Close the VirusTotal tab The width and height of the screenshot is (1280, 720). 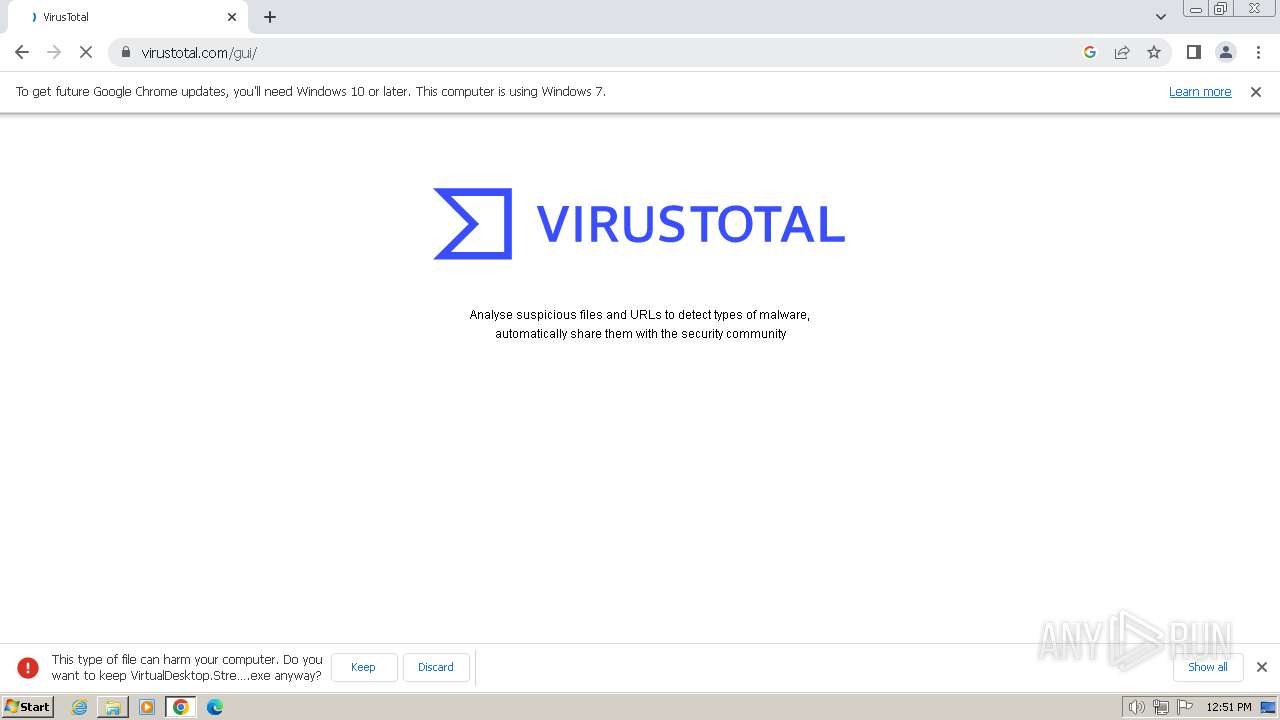(232, 17)
